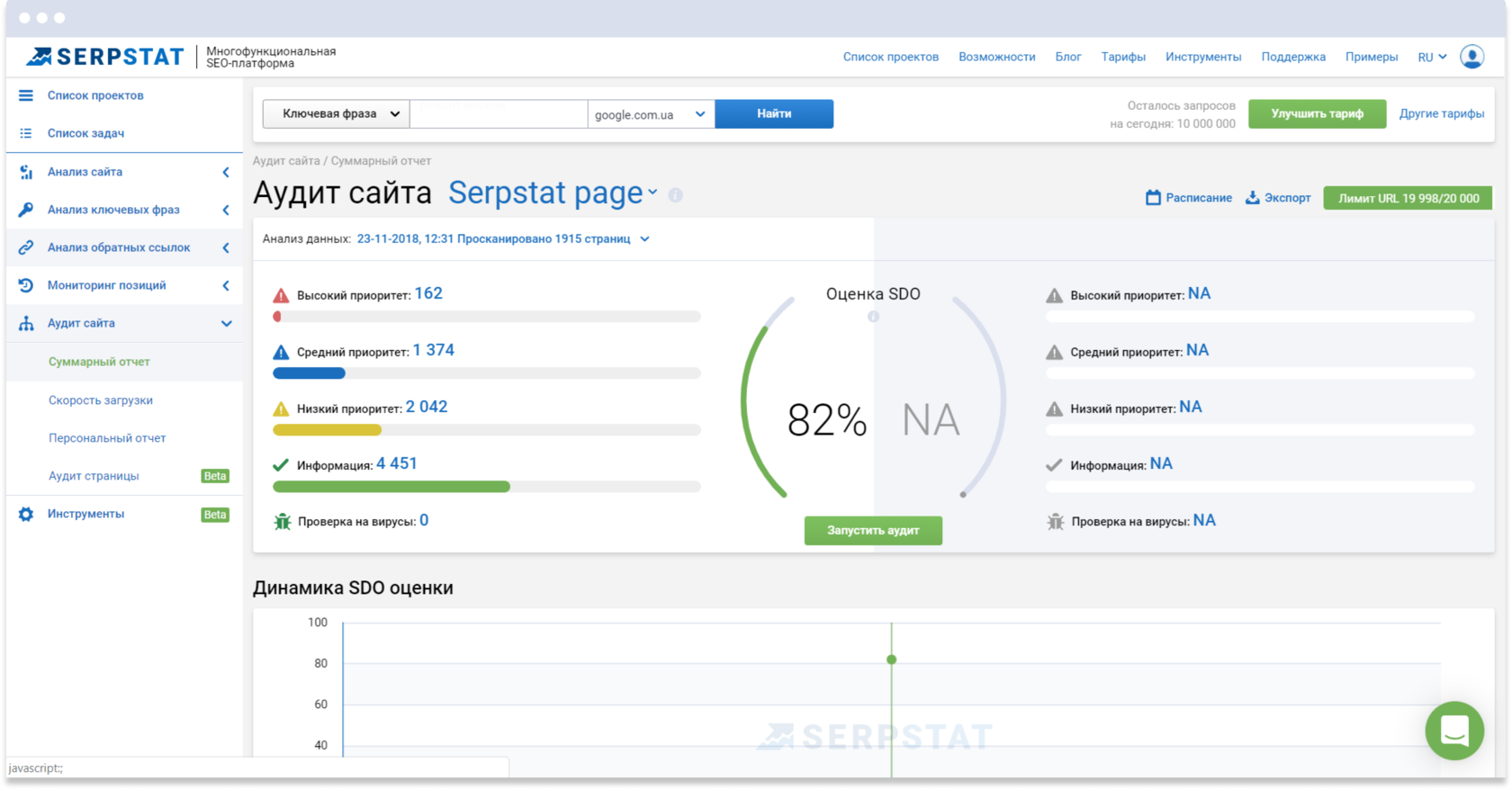Collapse the Аудит сайта section chevron

pyautogui.click(x=227, y=323)
